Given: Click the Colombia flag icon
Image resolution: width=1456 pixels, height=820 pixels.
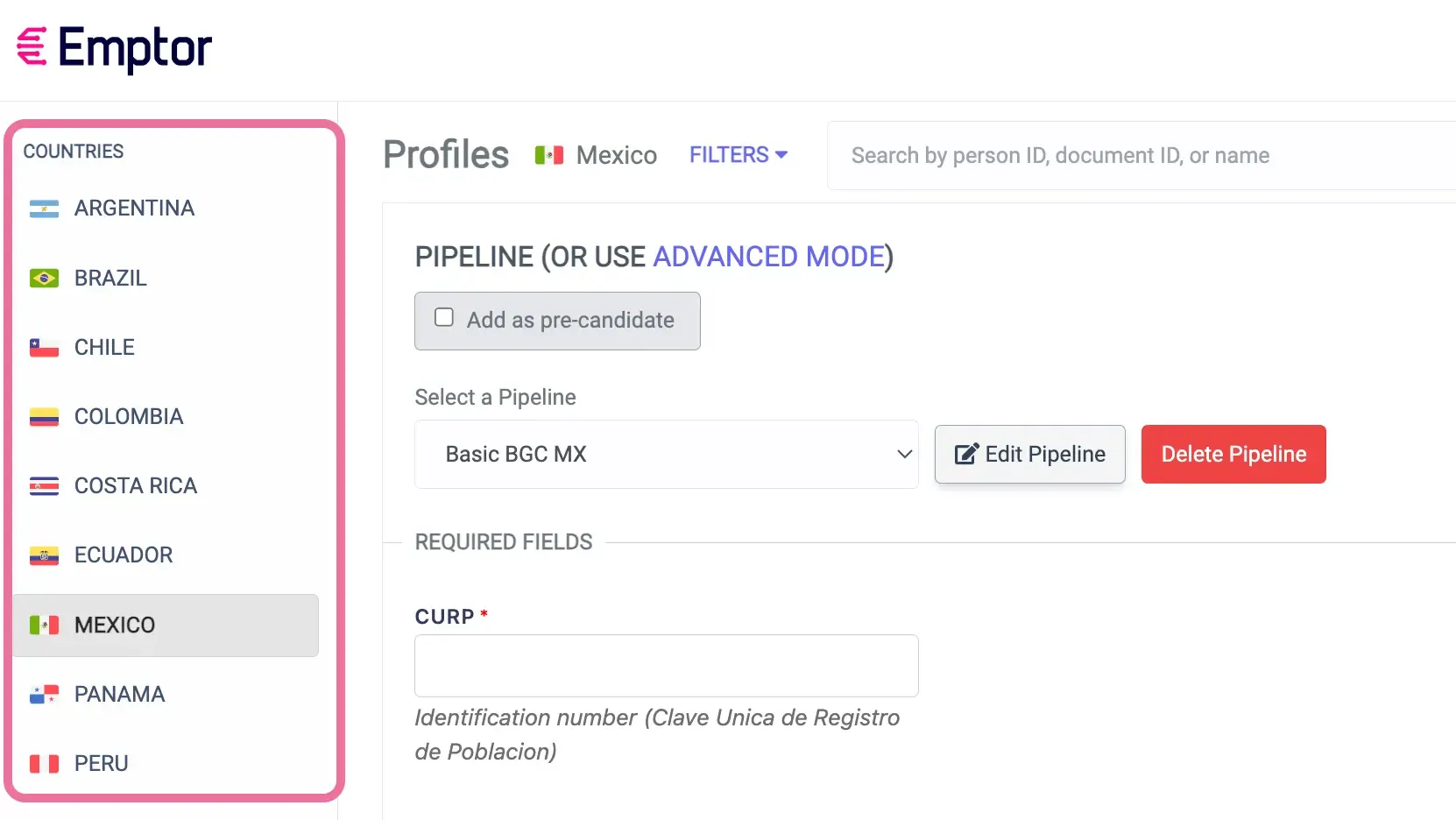Looking at the screenshot, I should coord(43,416).
